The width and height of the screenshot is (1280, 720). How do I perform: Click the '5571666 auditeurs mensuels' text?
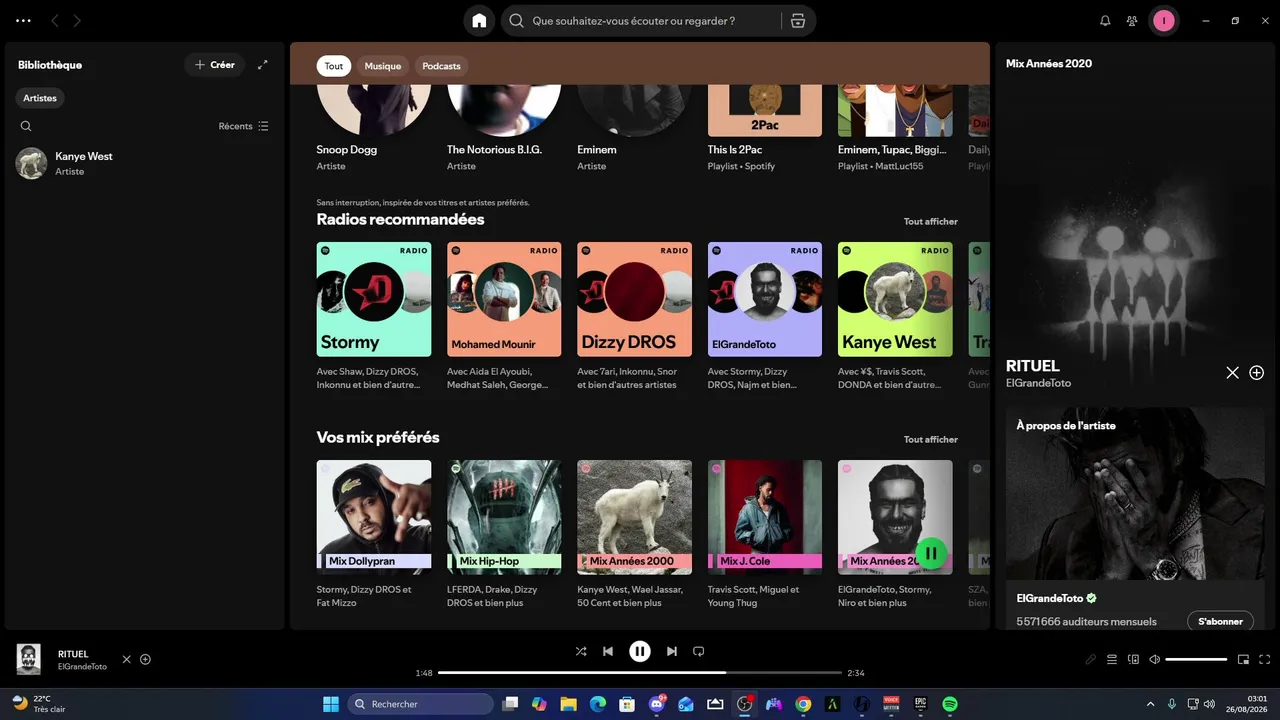(x=1087, y=622)
